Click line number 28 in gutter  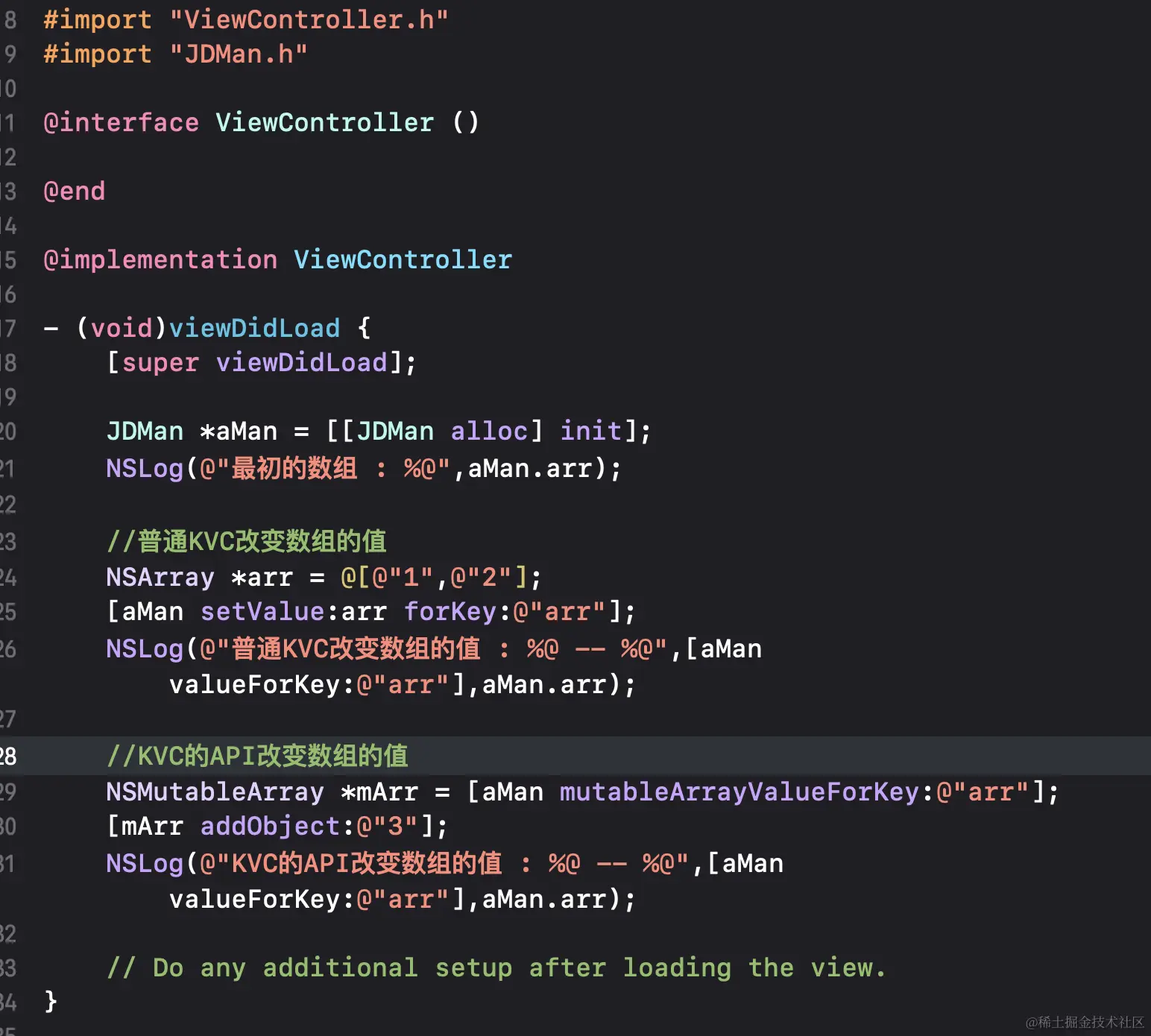click(8, 756)
